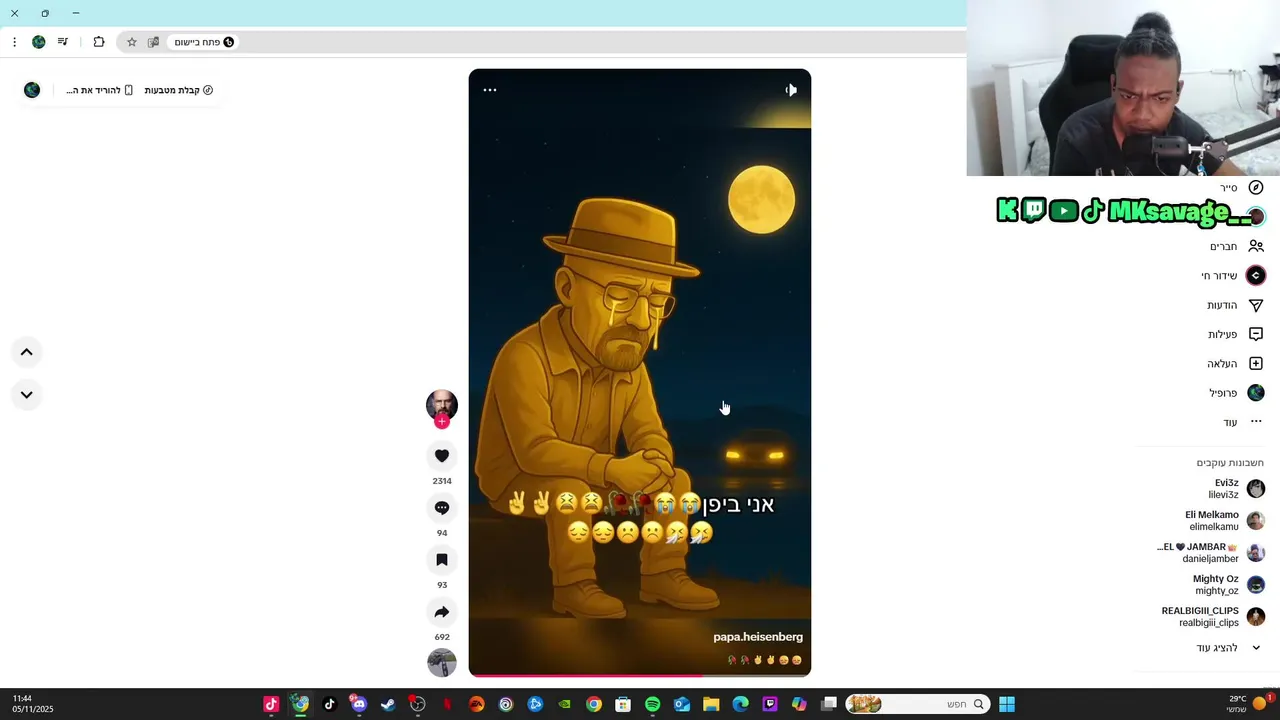Screen dimensions: 1280x720
Task: Click 'פתח ביישום' open in app chip
Action: coord(204,42)
